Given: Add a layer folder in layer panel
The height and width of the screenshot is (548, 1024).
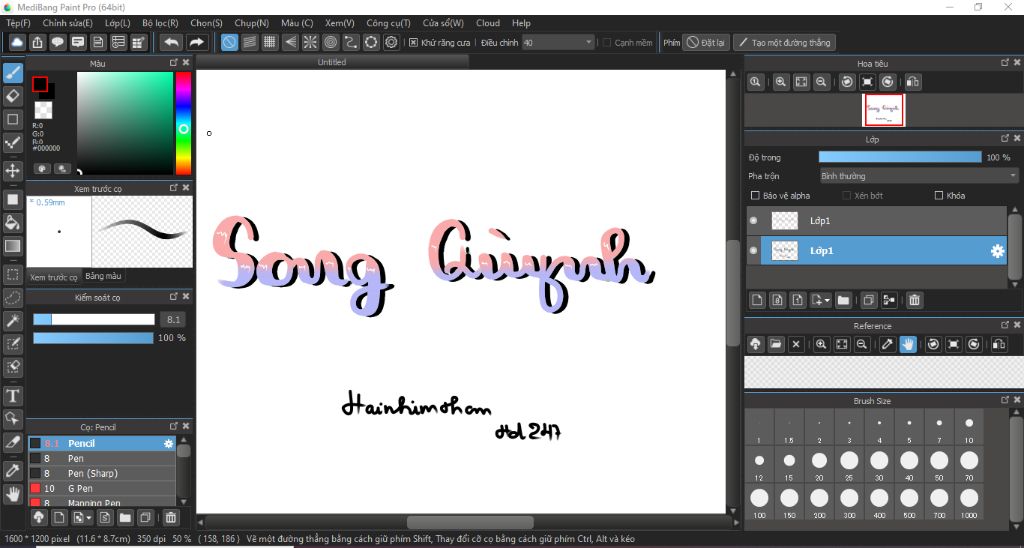Looking at the screenshot, I should point(843,300).
